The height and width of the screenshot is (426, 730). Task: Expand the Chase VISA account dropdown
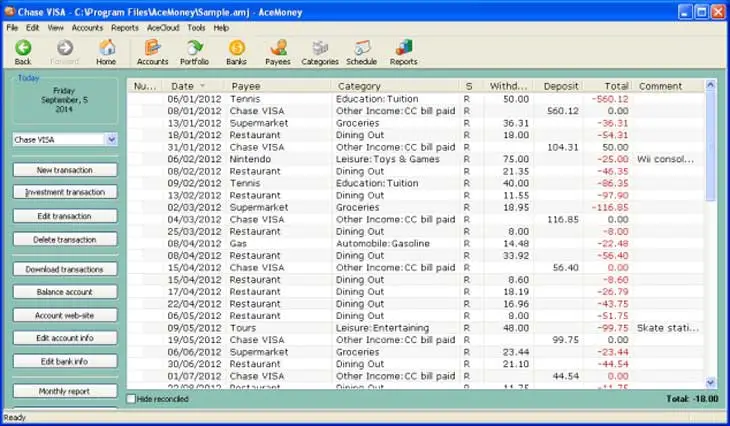(111, 139)
